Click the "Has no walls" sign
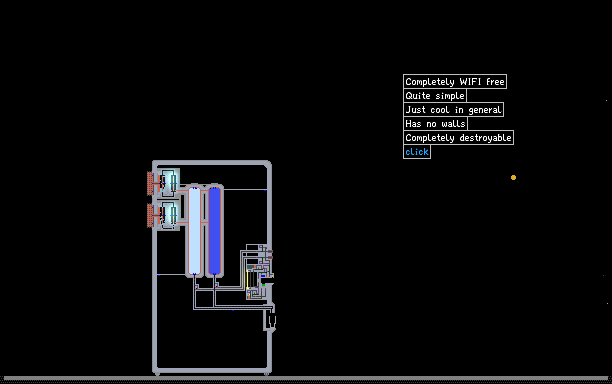Viewport: 612px width, 384px height. click(435, 124)
